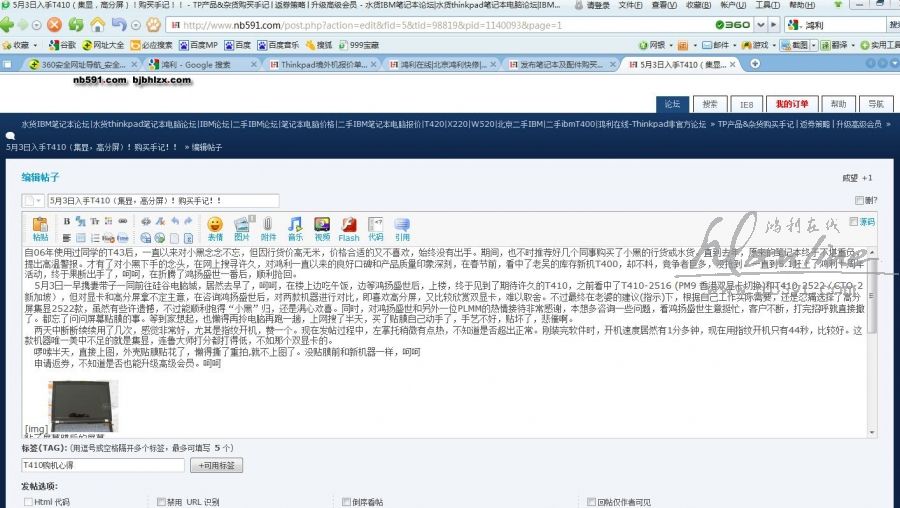Enable 回帖仅作者可见 checkbox
The image size is (900, 508).
click(591, 502)
